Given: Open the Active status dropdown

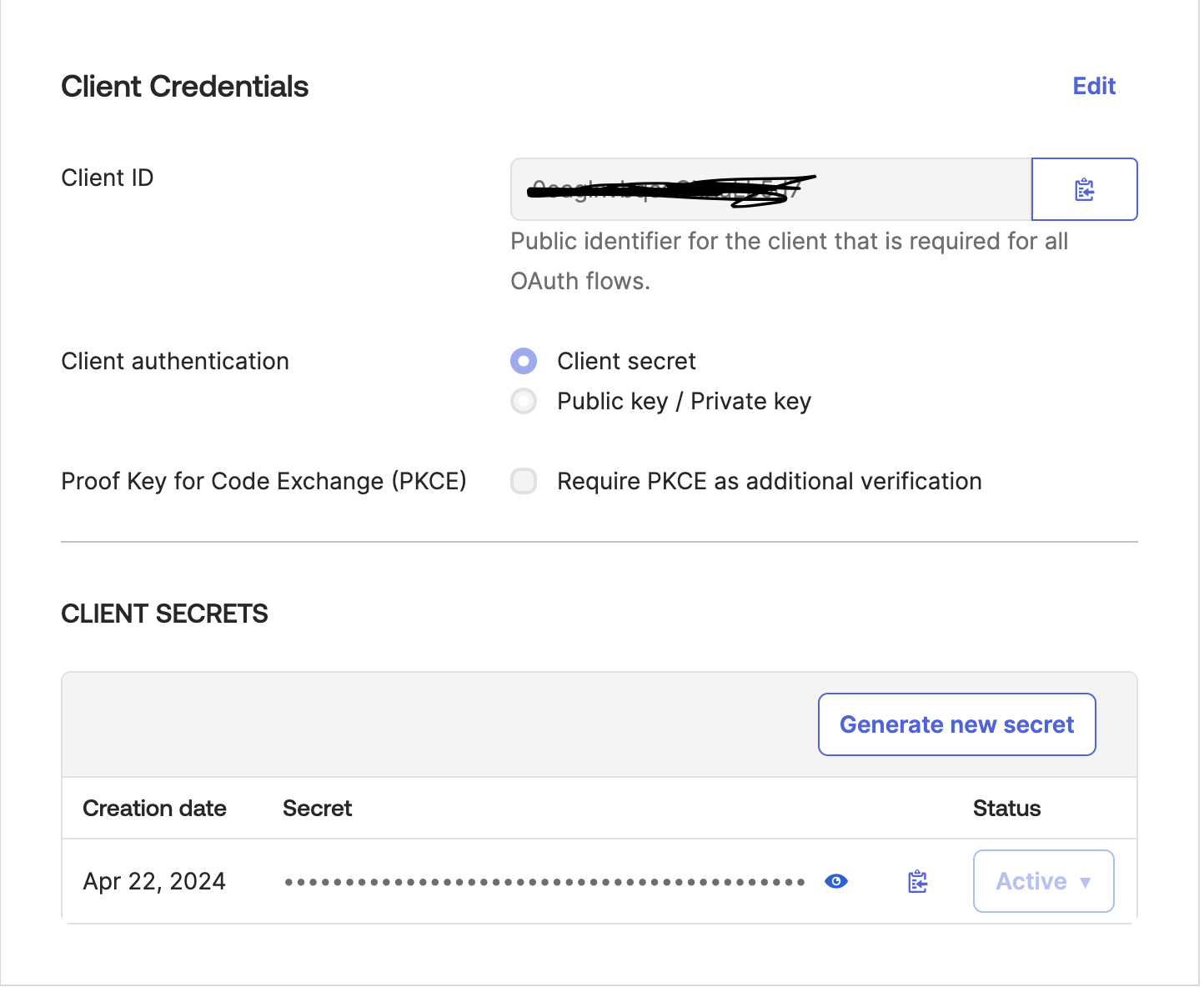Looking at the screenshot, I should click(x=1043, y=881).
